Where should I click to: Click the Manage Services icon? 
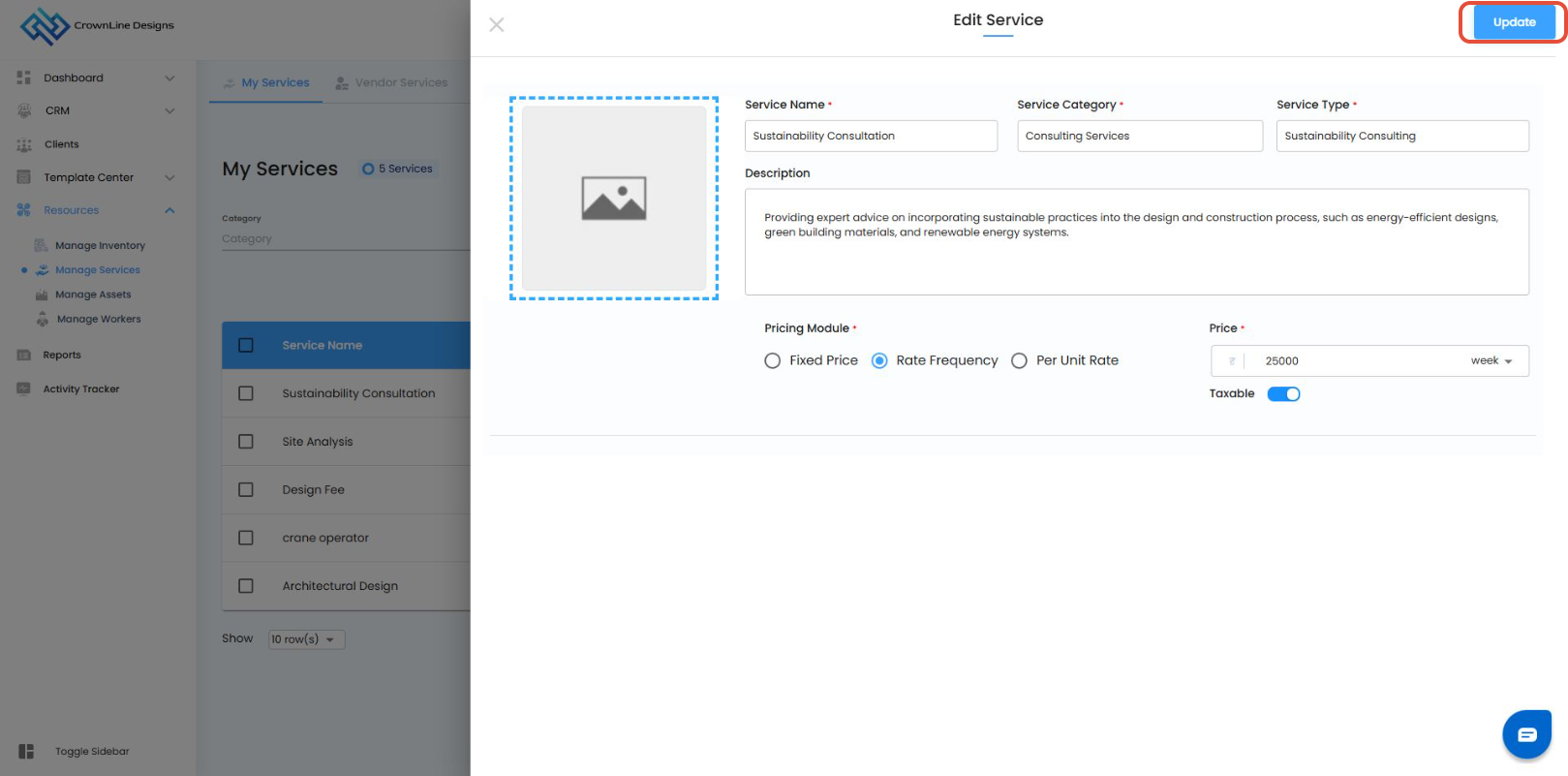pyautogui.click(x=43, y=270)
